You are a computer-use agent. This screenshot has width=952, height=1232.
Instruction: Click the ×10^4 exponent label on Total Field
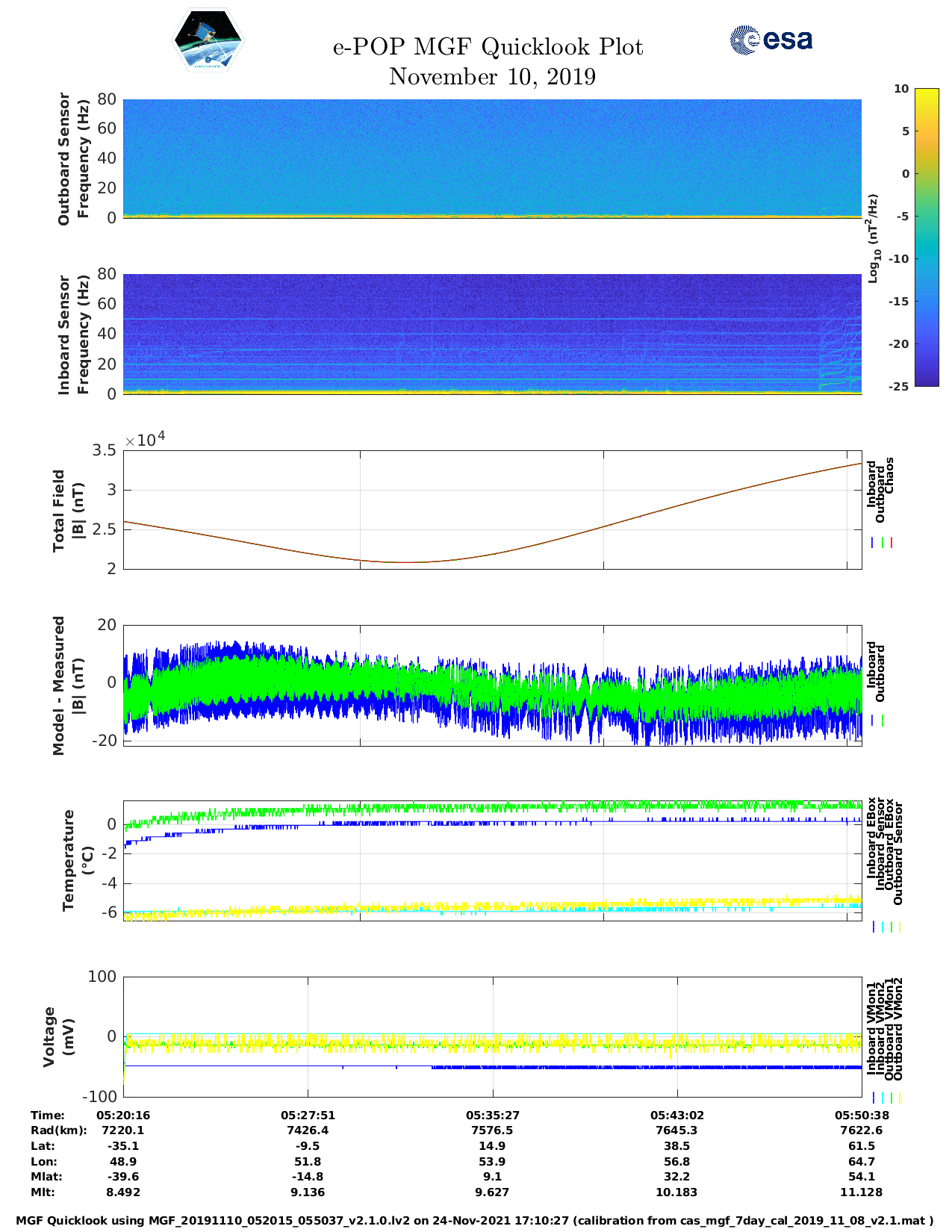[145, 440]
